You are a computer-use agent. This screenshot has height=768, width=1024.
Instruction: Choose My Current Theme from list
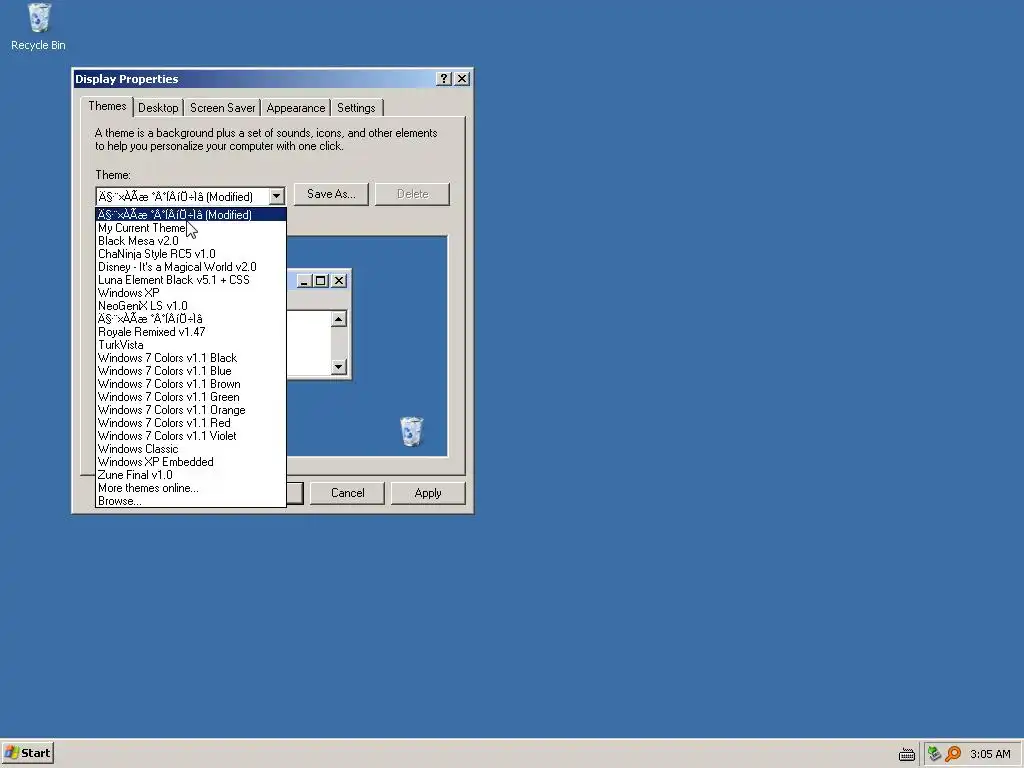(191, 228)
